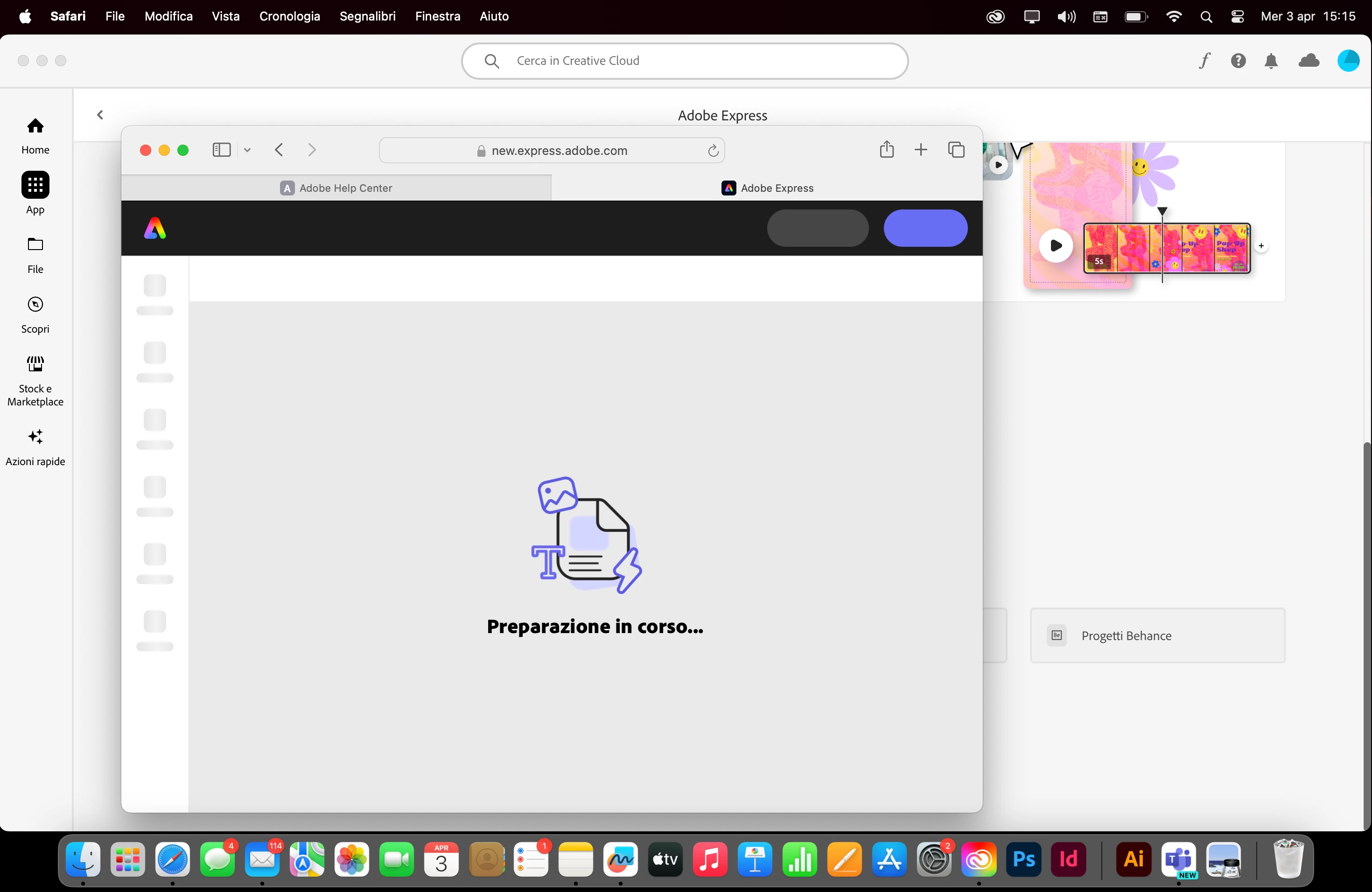The image size is (1372, 892).
Task: Show Safari tab overview
Action: pyautogui.click(x=956, y=150)
